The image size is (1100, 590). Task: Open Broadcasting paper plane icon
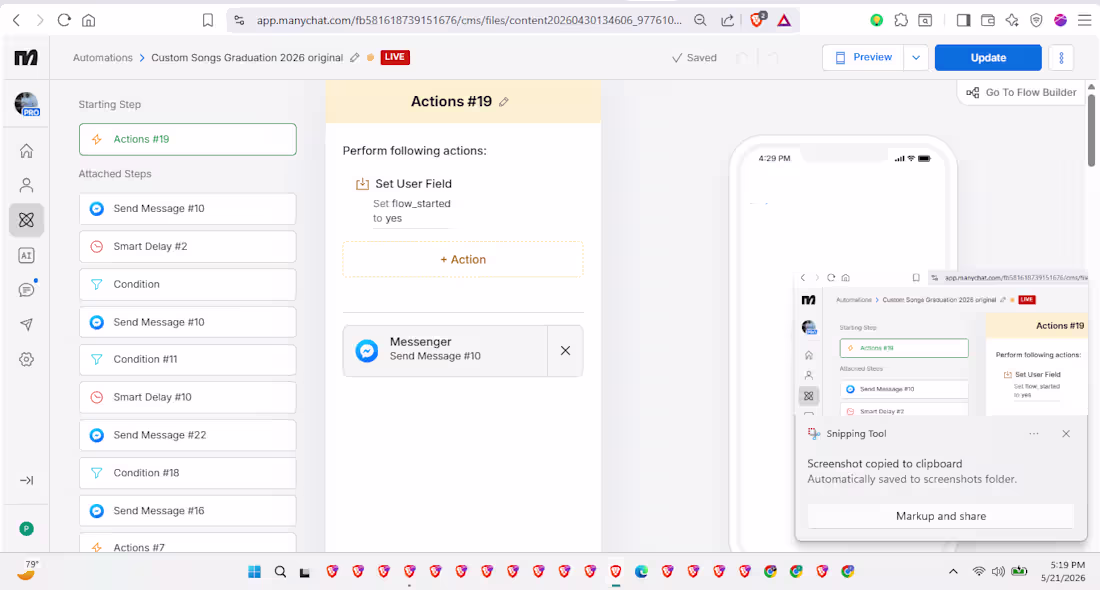pos(26,324)
